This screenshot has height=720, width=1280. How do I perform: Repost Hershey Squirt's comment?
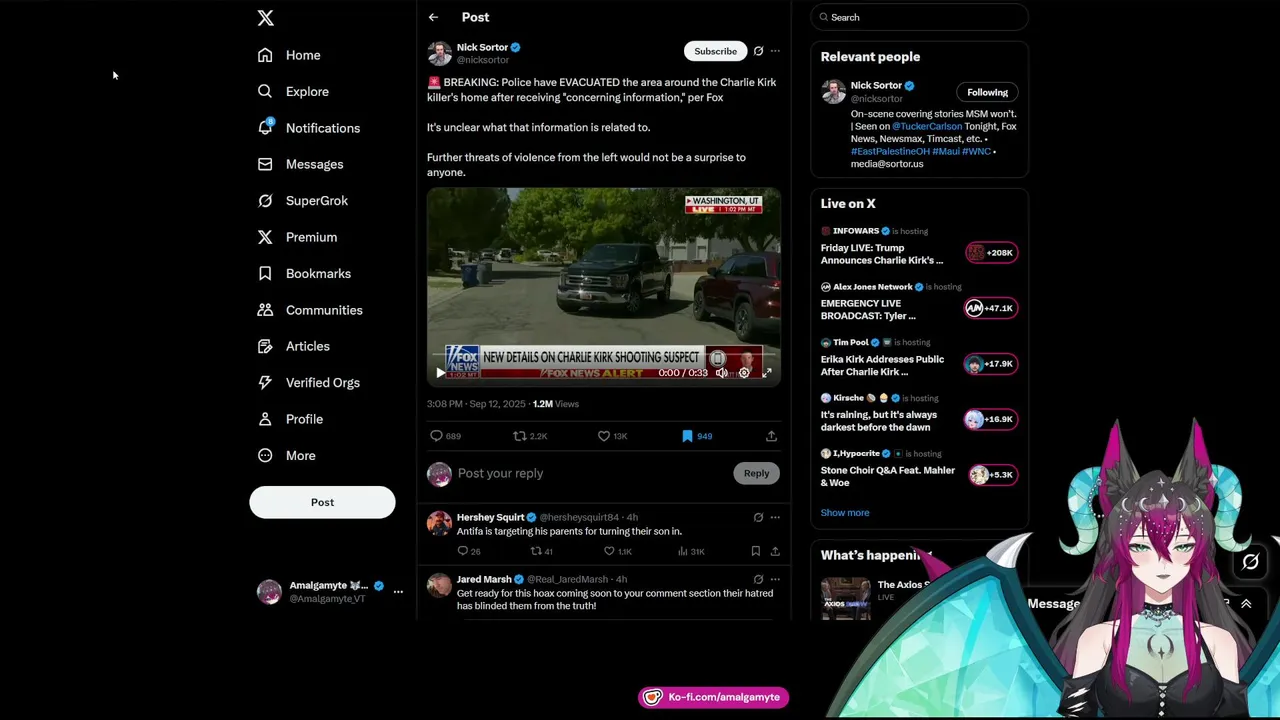pyautogui.click(x=535, y=551)
